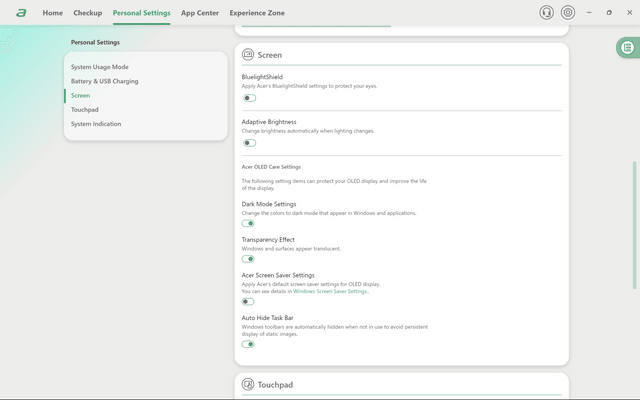640x400 pixels.
Task: Minimize the application window
Action: pyautogui.click(x=589, y=13)
